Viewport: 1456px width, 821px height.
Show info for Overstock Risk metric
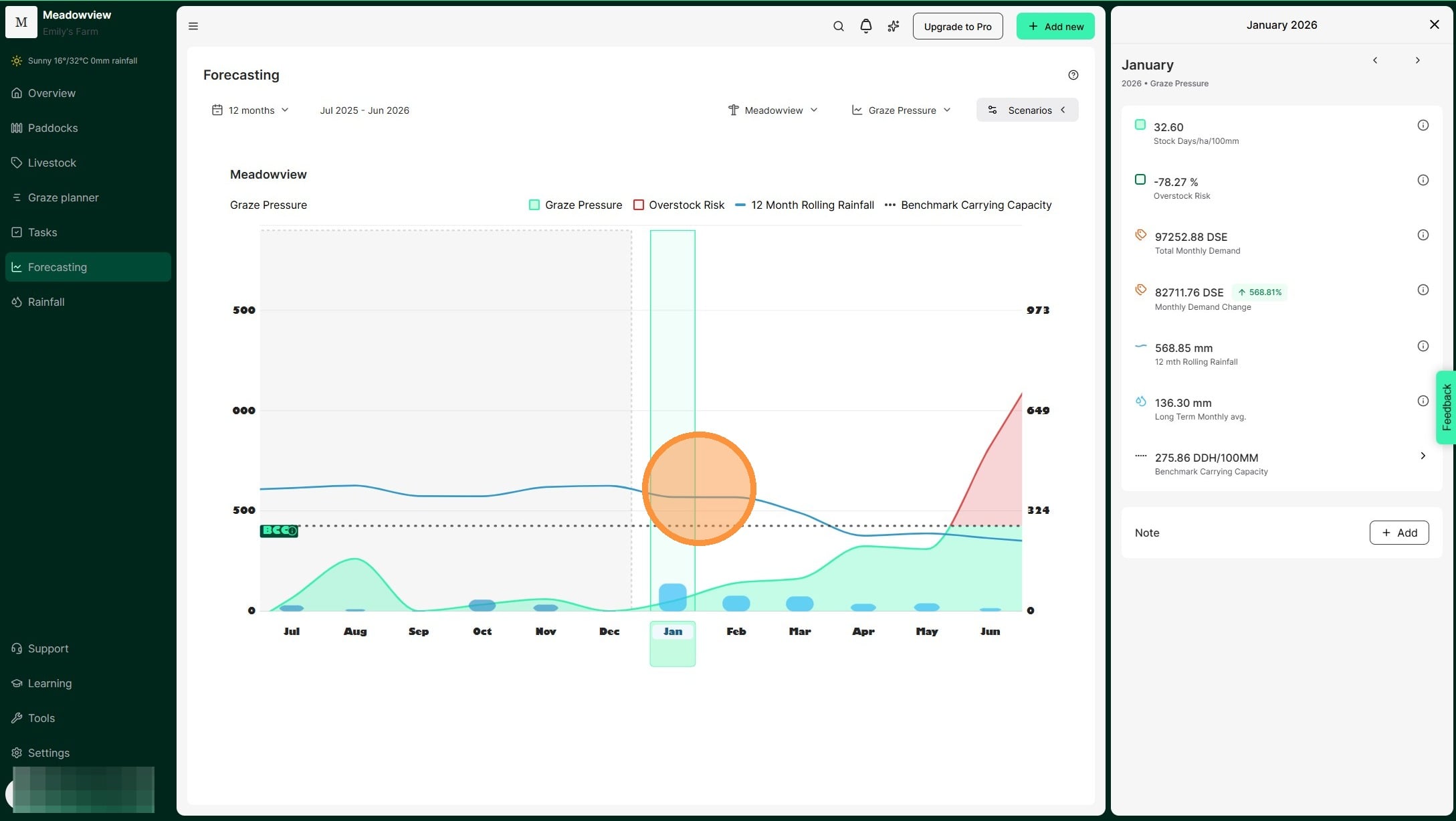(x=1423, y=180)
